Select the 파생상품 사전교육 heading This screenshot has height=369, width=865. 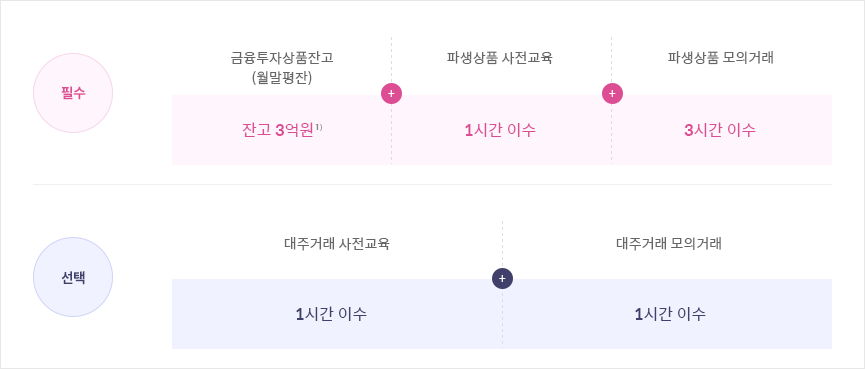click(499, 58)
